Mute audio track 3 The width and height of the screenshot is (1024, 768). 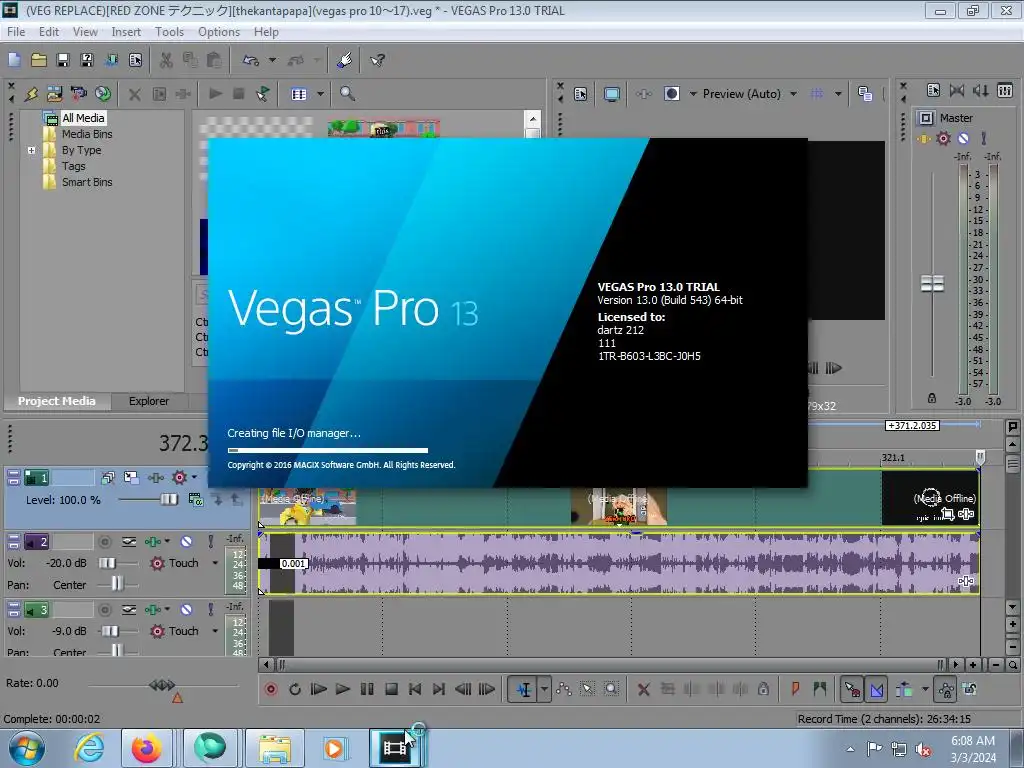[186, 610]
